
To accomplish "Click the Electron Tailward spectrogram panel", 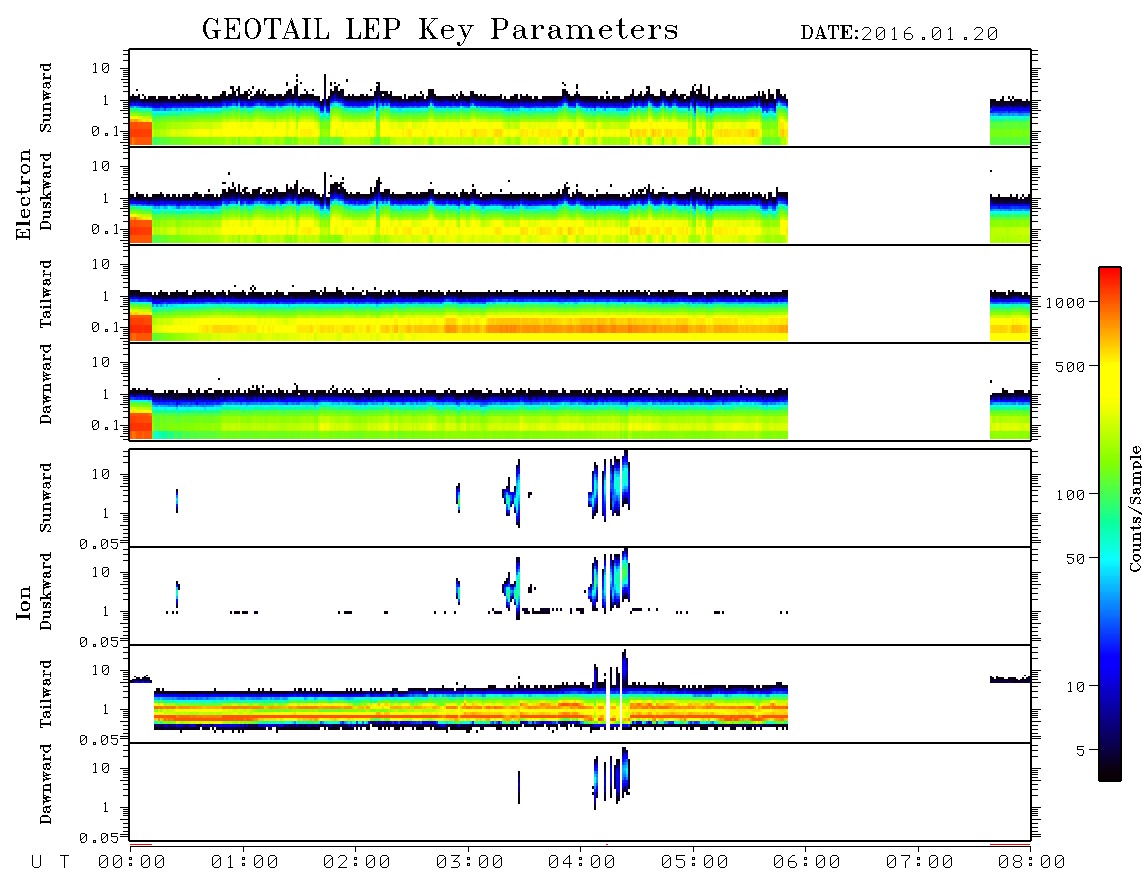I will pos(580,294).
